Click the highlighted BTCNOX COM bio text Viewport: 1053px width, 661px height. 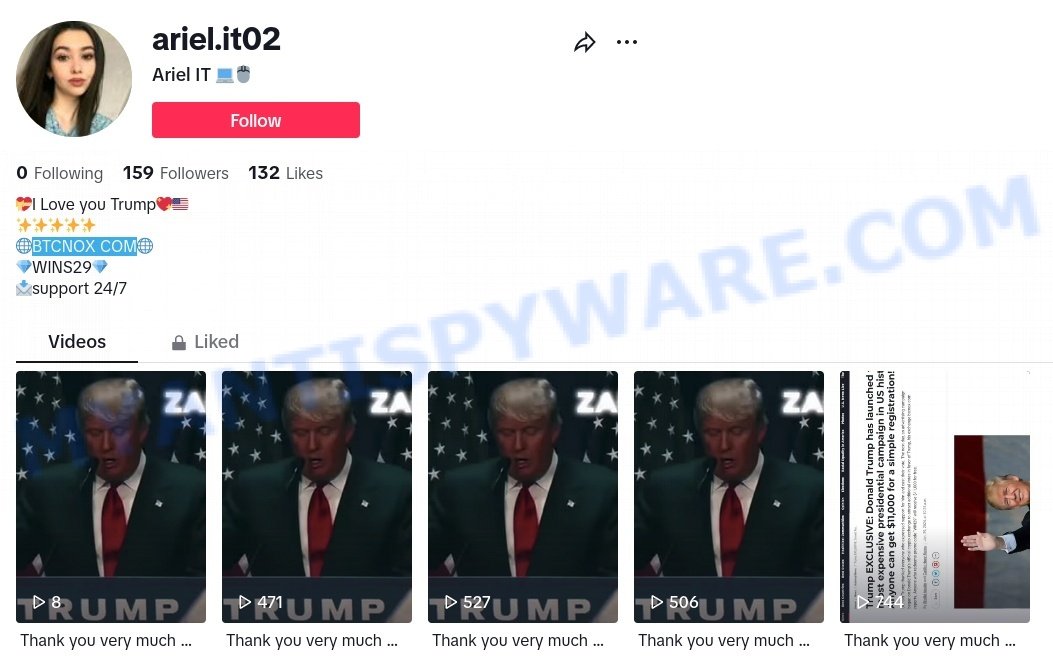click(85, 246)
